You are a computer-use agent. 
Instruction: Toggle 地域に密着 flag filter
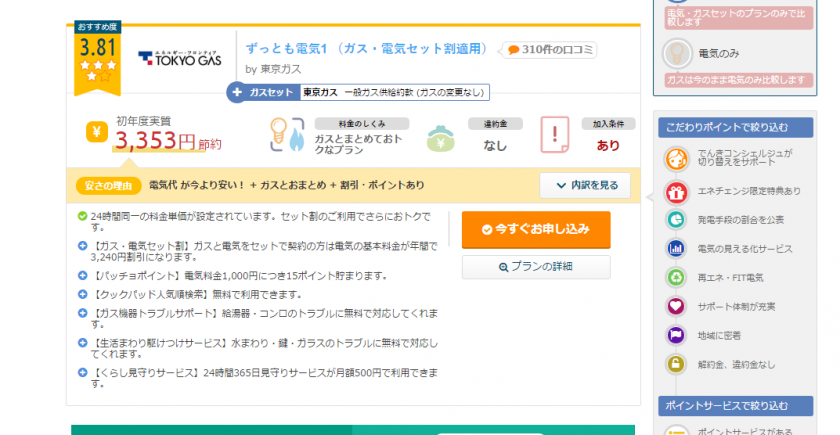tap(676, 335)
